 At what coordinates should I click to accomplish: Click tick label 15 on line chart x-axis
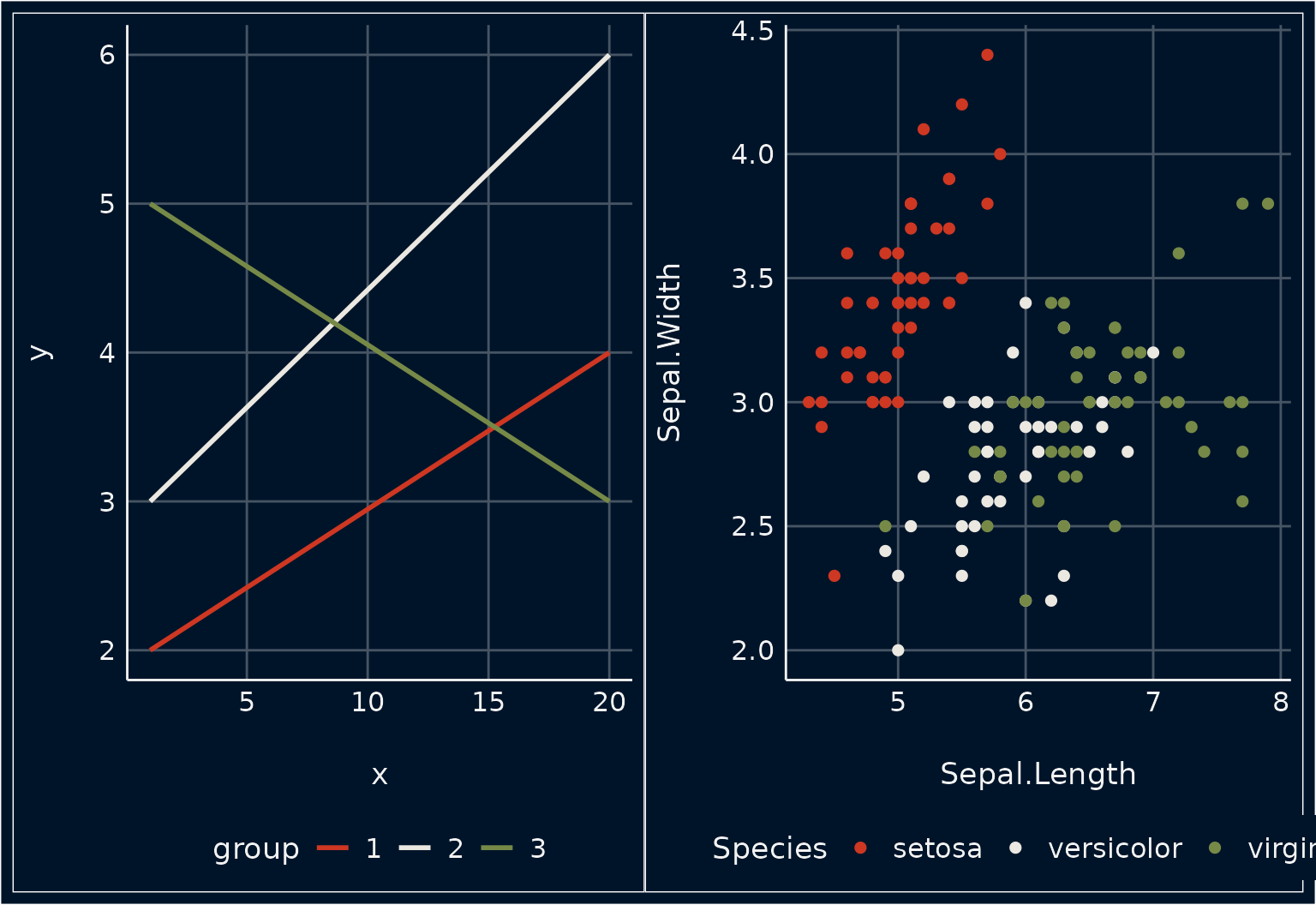point(488,703)
